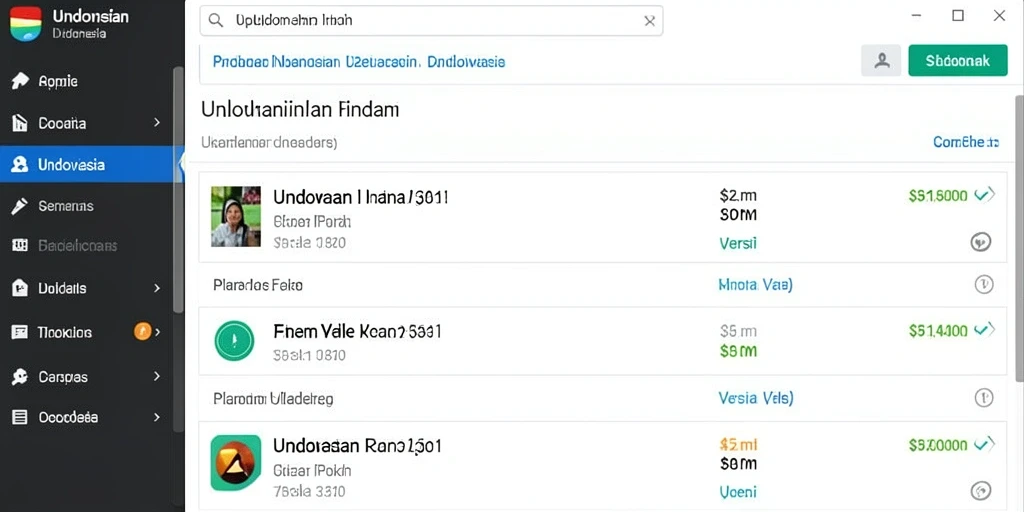Click the app logo beside Undonsian title
1024x512 pixels.
pos(25,24)
